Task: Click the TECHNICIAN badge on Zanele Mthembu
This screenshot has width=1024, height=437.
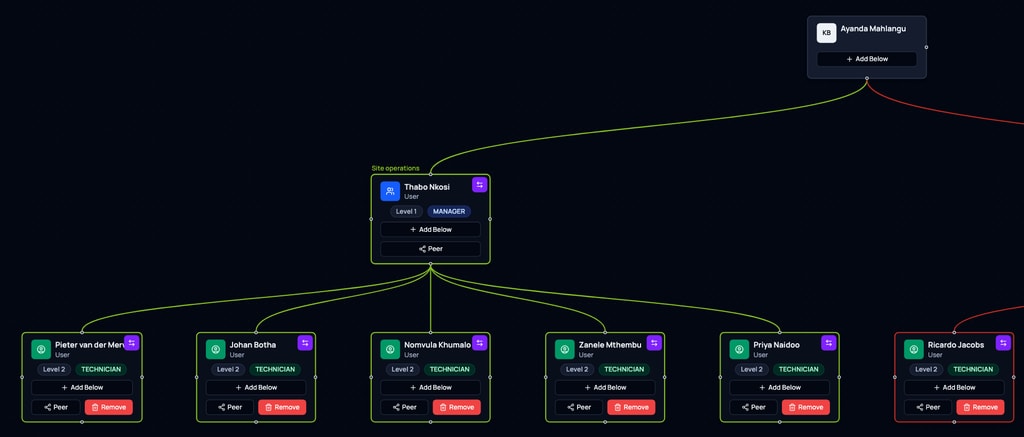Action: click(x=624, y=369)
